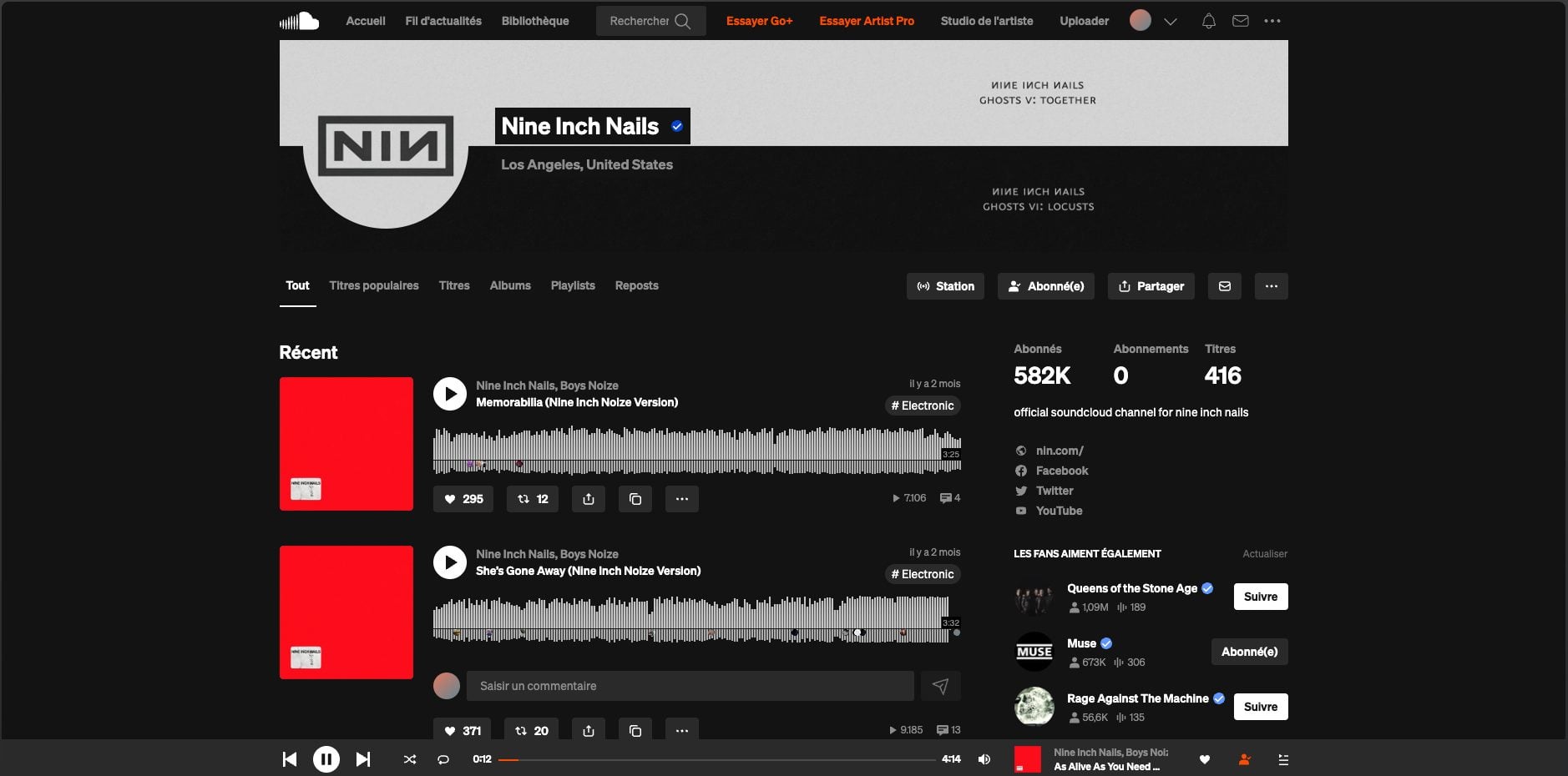Seek within She's Gone Away waveform
1568x776 pixels.
pyautogui.click(x=697, y=619)
